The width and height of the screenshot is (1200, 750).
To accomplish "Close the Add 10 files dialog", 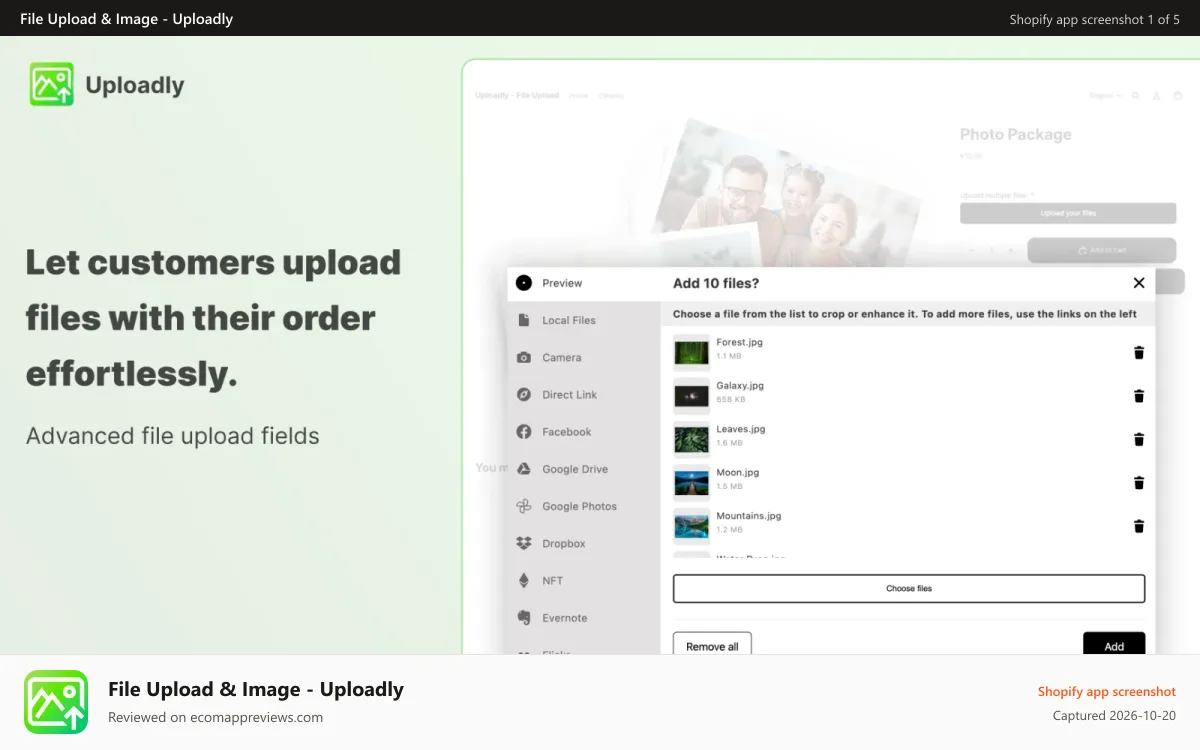I will click(1138, 283).
